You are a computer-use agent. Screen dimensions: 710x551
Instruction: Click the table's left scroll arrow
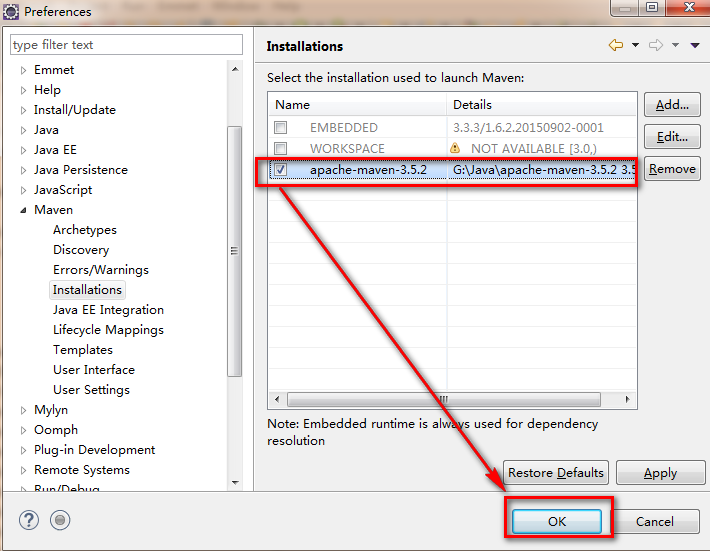click(x=277, y=399)
